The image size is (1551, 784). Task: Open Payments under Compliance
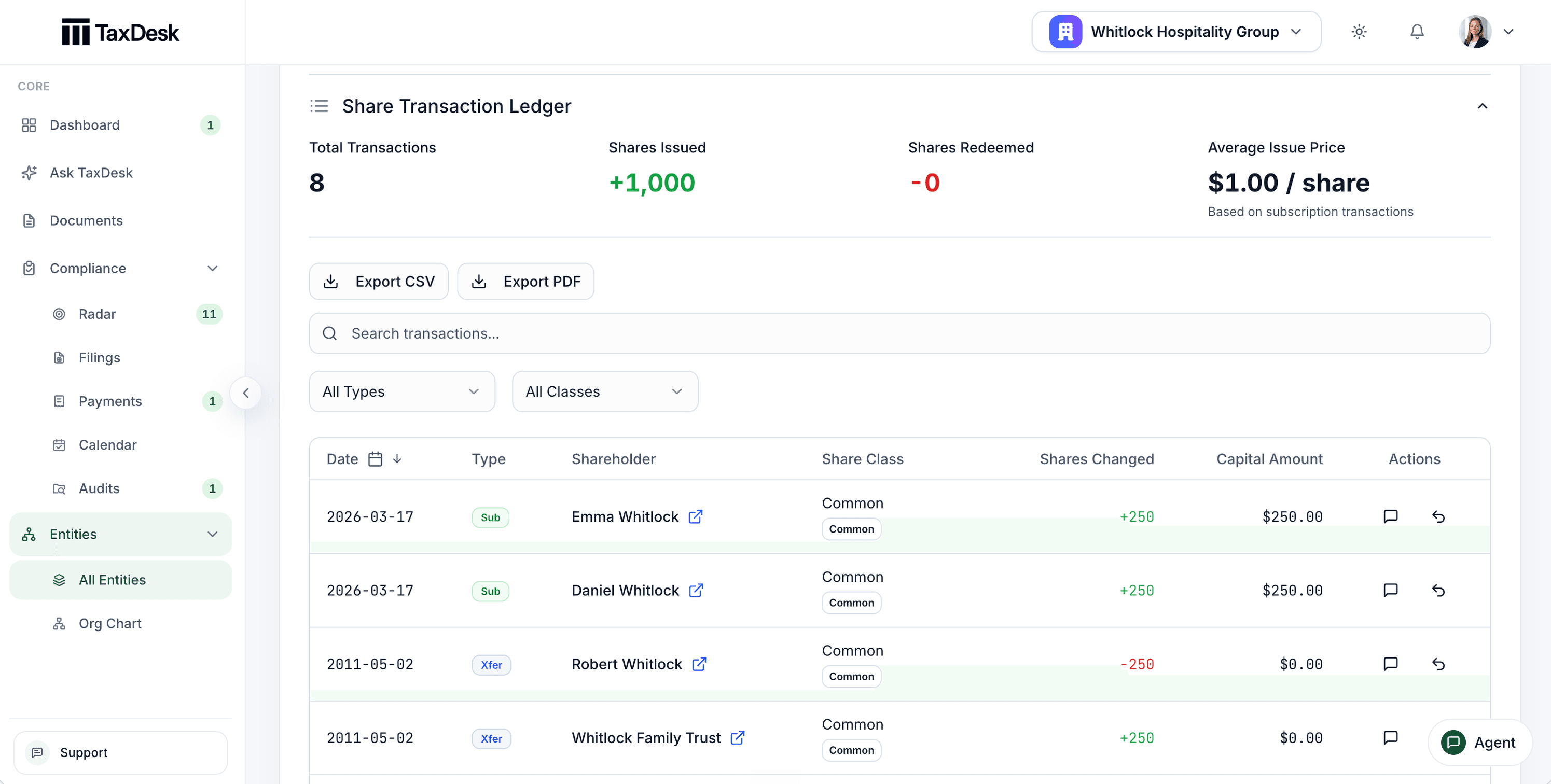(x=120, y=401)
